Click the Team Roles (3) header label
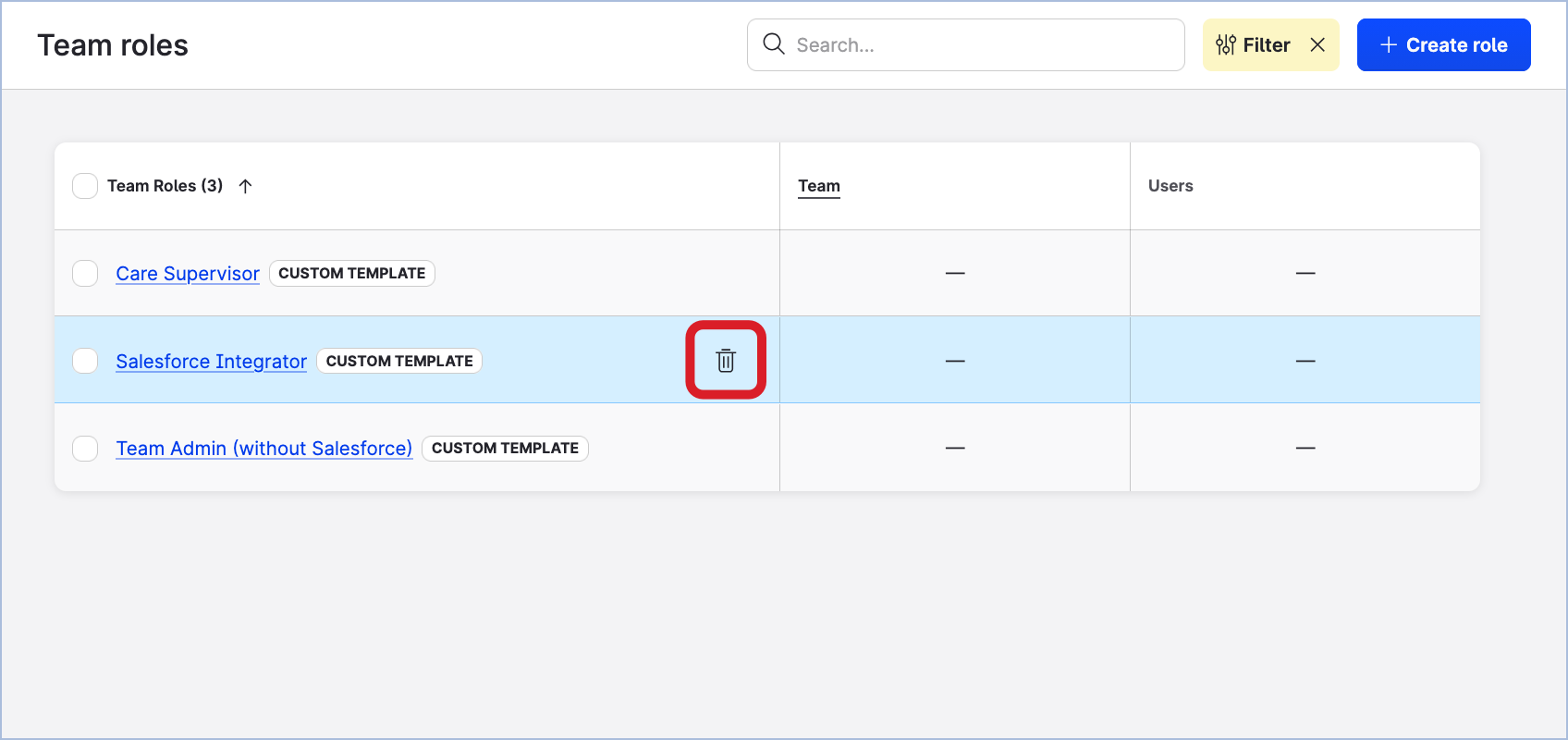Screen dimensions: 1568x740 165,186
